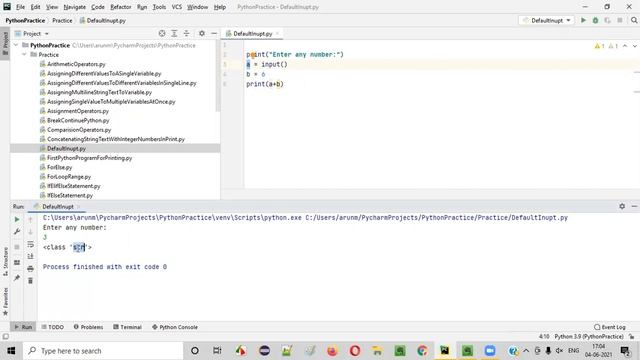The width and height of the screenshot is (640, 360).
Task: Start debugging with the bug icon
Action: tap(596, 20)
